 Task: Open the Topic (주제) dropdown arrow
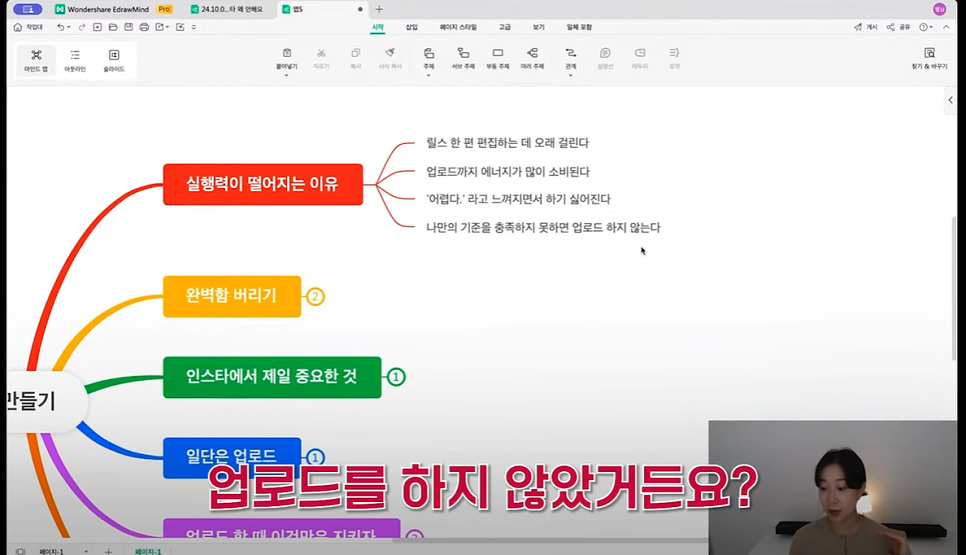[429, 75]
